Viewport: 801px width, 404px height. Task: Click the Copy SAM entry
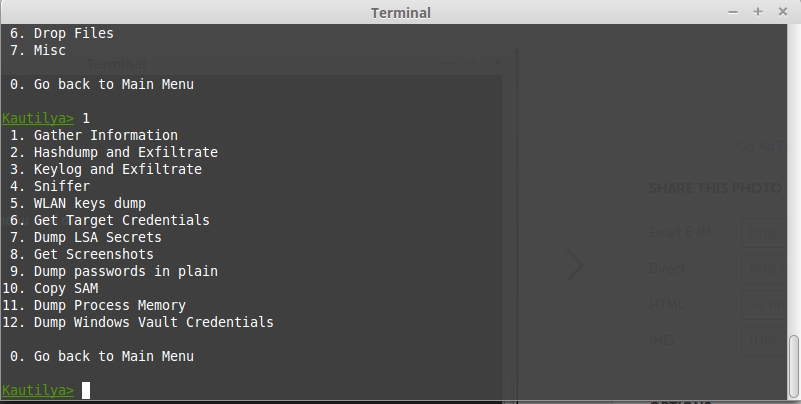click(x=50, y=289)
